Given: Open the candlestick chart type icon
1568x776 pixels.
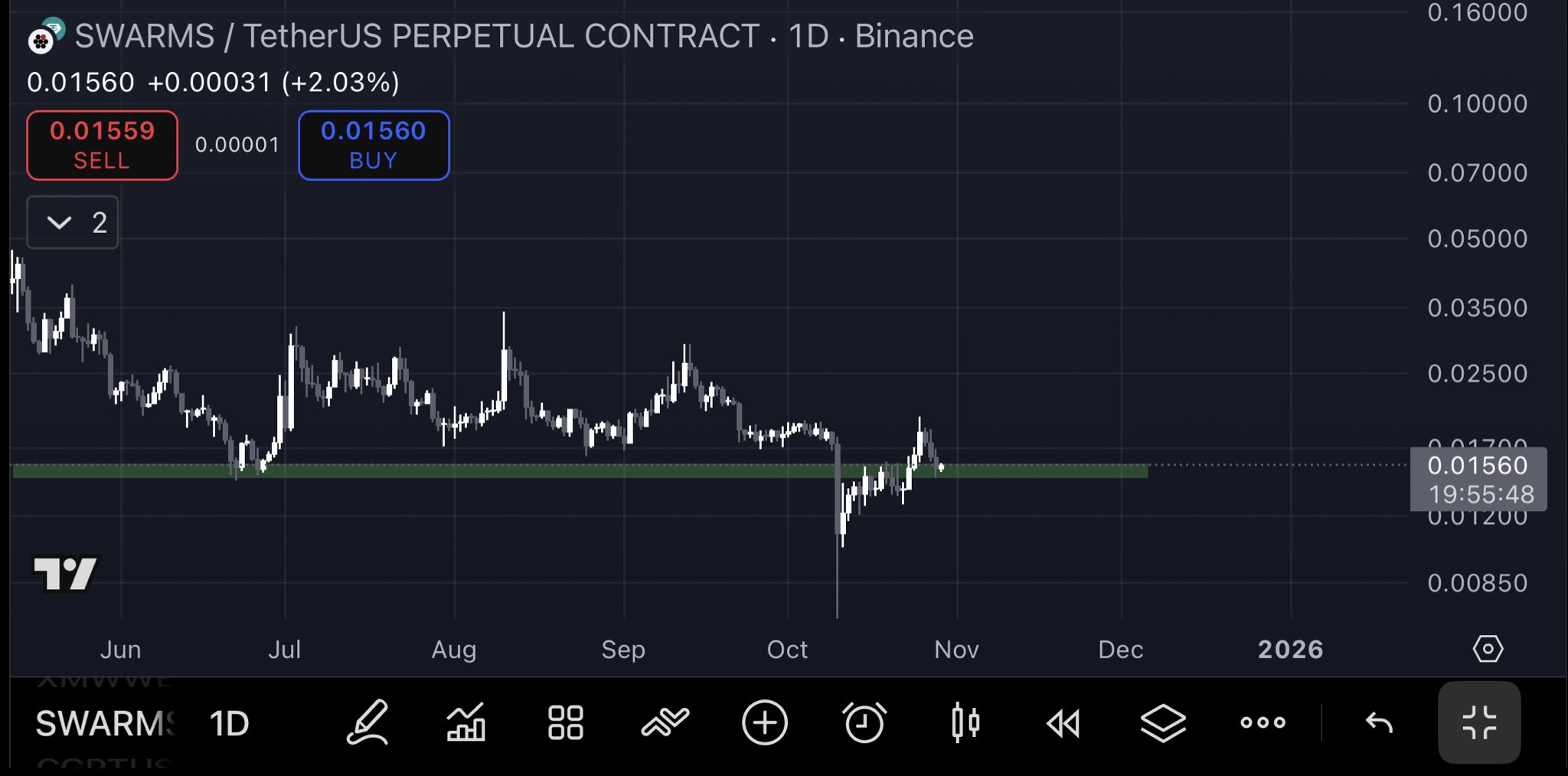Looking at the screenshot, I should click(965, 722).
